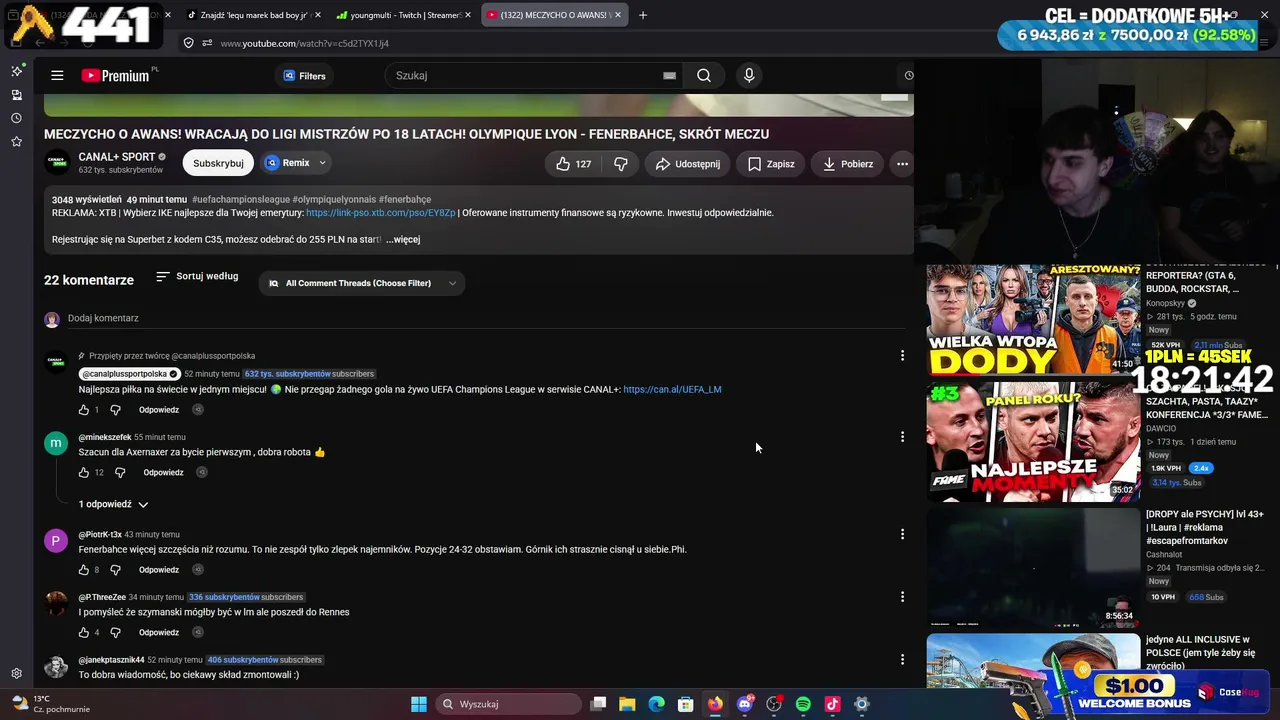The width and height of the screenshot is (1280, 720).
Task: Open options menu for @janekptasznik44 comment
Action: pyautogui.click(x=902, y=660)
